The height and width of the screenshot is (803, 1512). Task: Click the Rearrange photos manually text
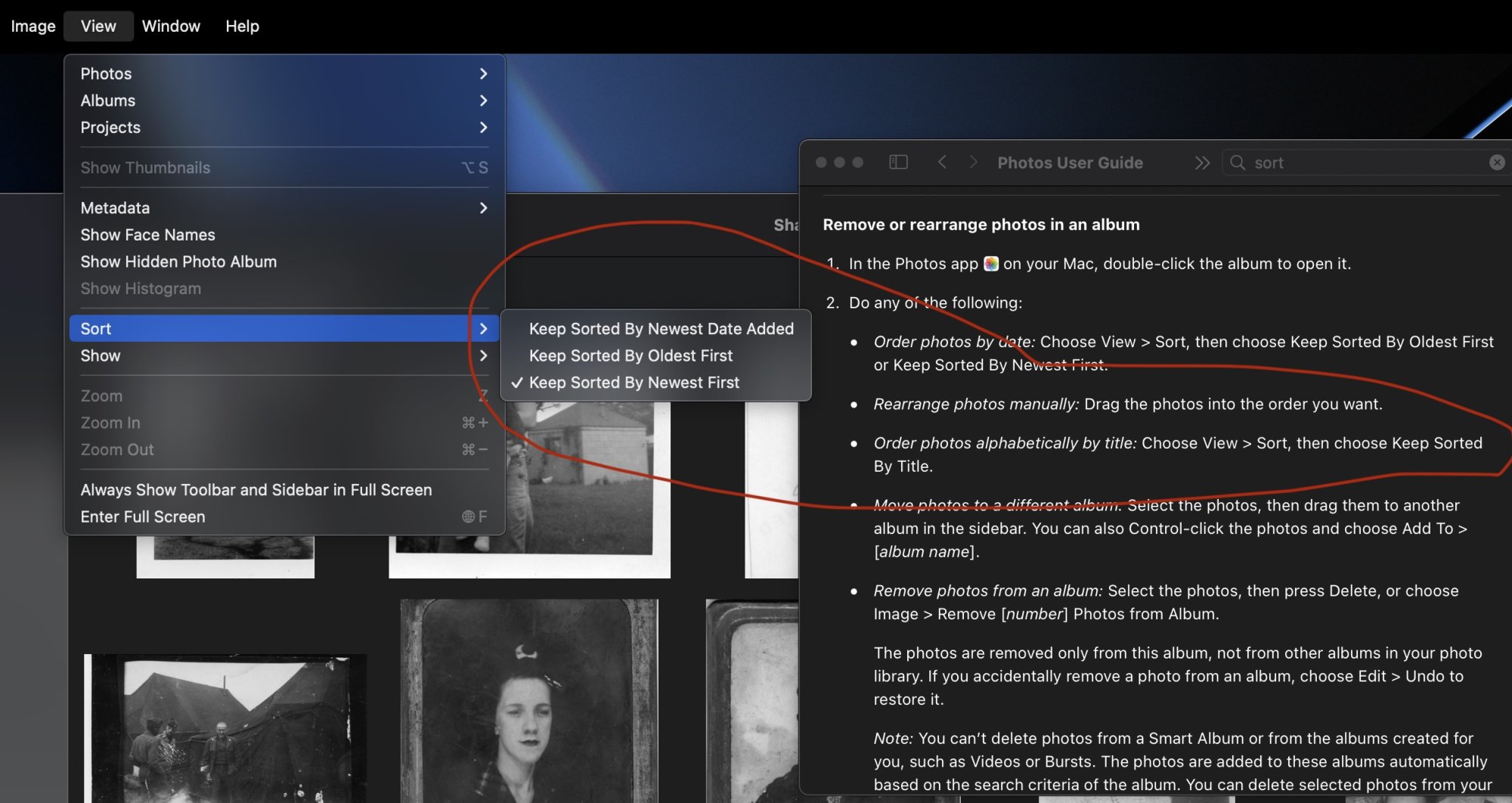976,404
